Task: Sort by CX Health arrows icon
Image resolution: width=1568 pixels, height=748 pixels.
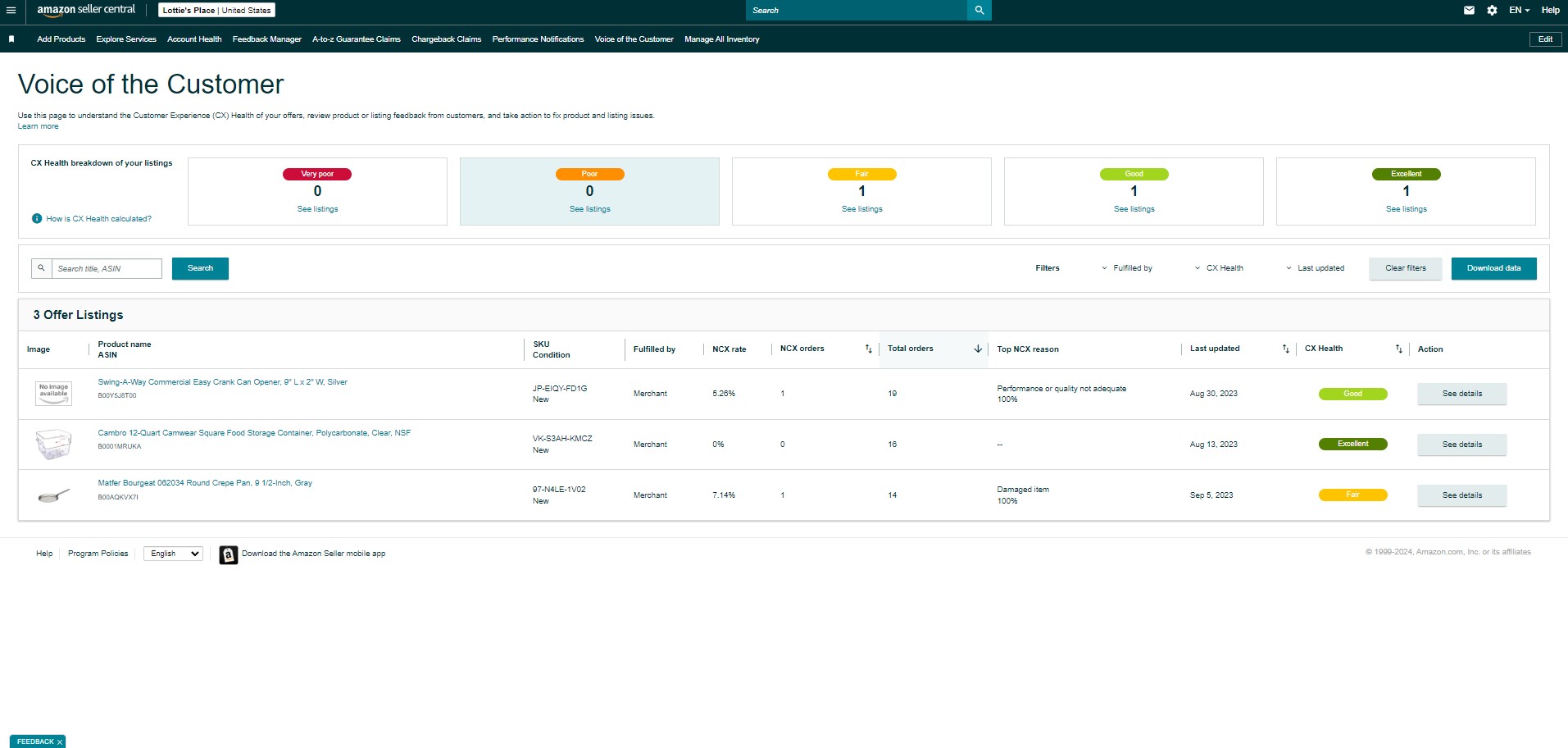Action: pos(1399,349)
